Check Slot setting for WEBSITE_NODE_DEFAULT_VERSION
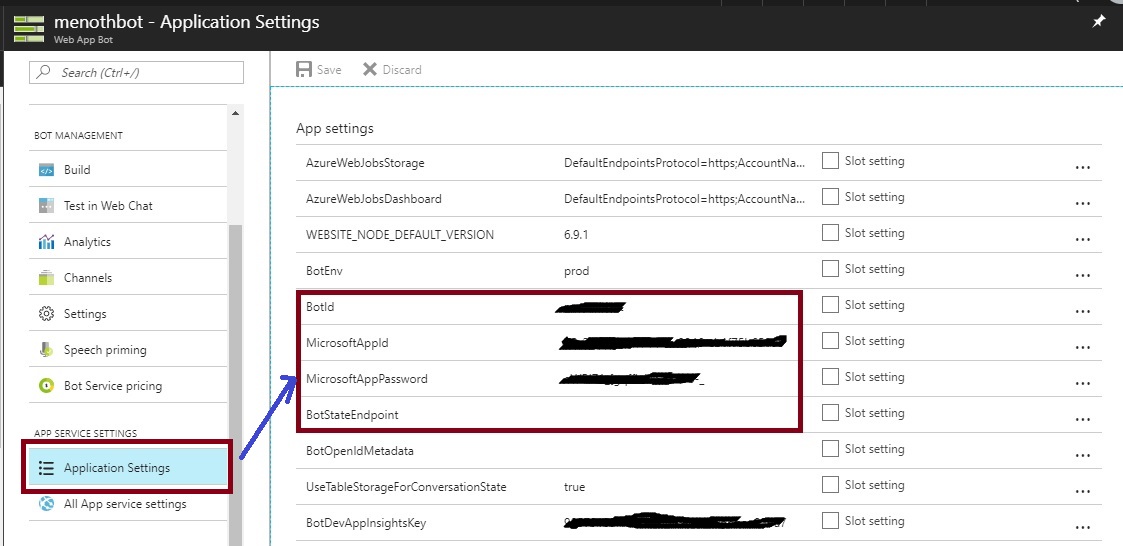Viewport: 1123px width, 546px height. [x=830, y=233]
